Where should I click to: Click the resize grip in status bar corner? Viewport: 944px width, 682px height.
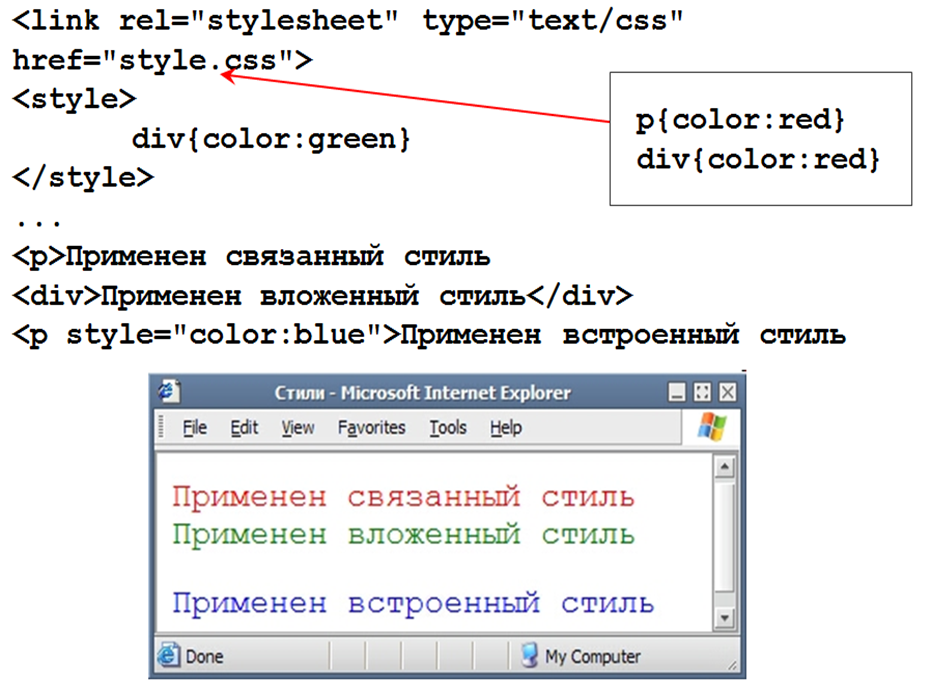point(734,664)
